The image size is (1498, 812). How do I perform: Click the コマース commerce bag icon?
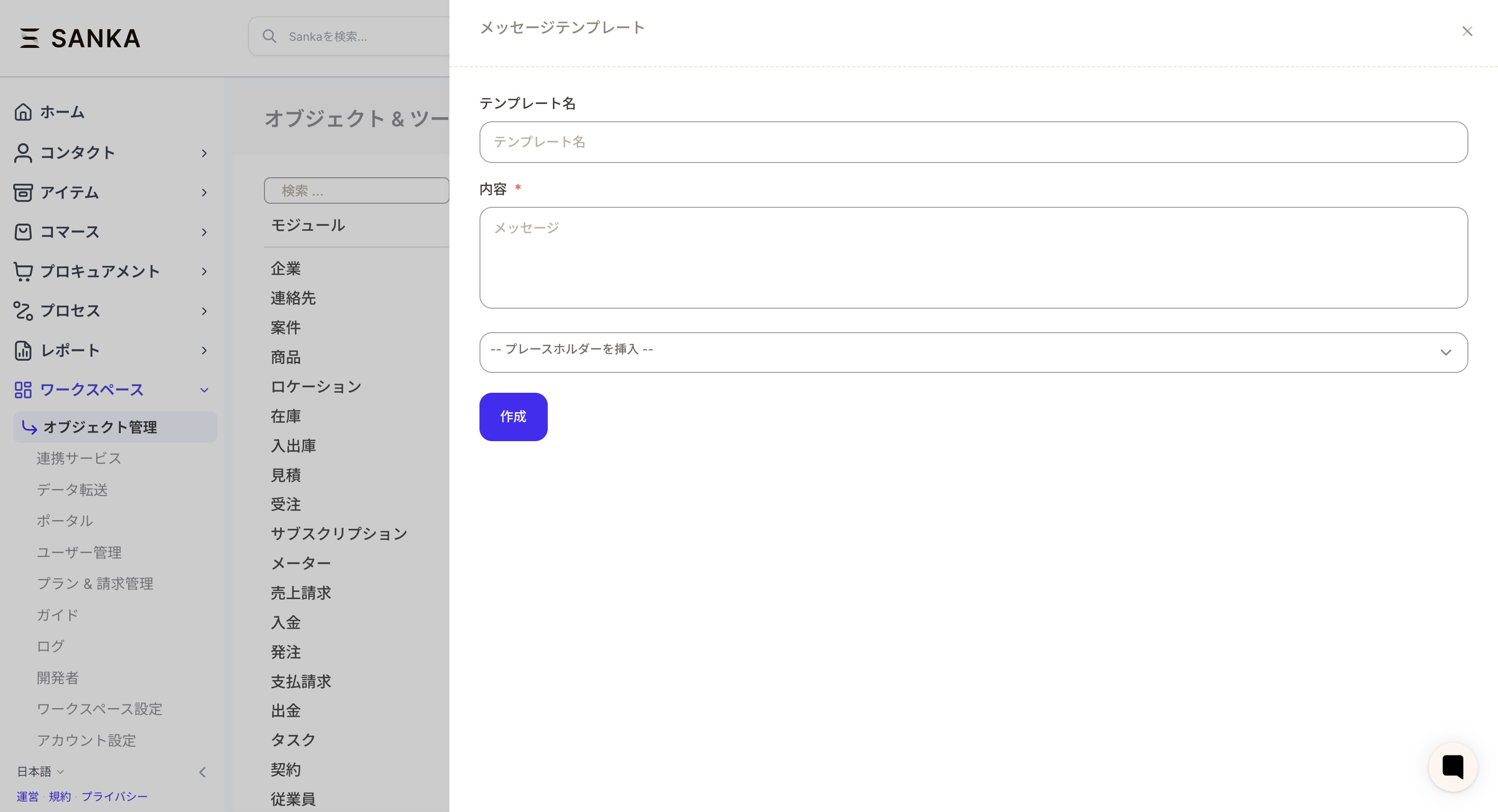pyautogui.click(x=23, y=232)
